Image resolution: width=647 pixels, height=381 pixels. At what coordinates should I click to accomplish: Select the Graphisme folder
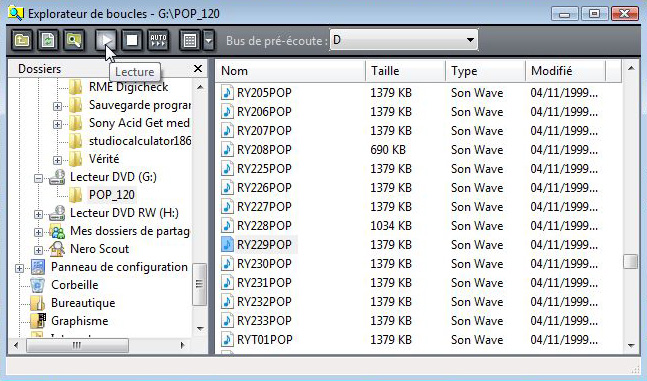coord(80,321)
